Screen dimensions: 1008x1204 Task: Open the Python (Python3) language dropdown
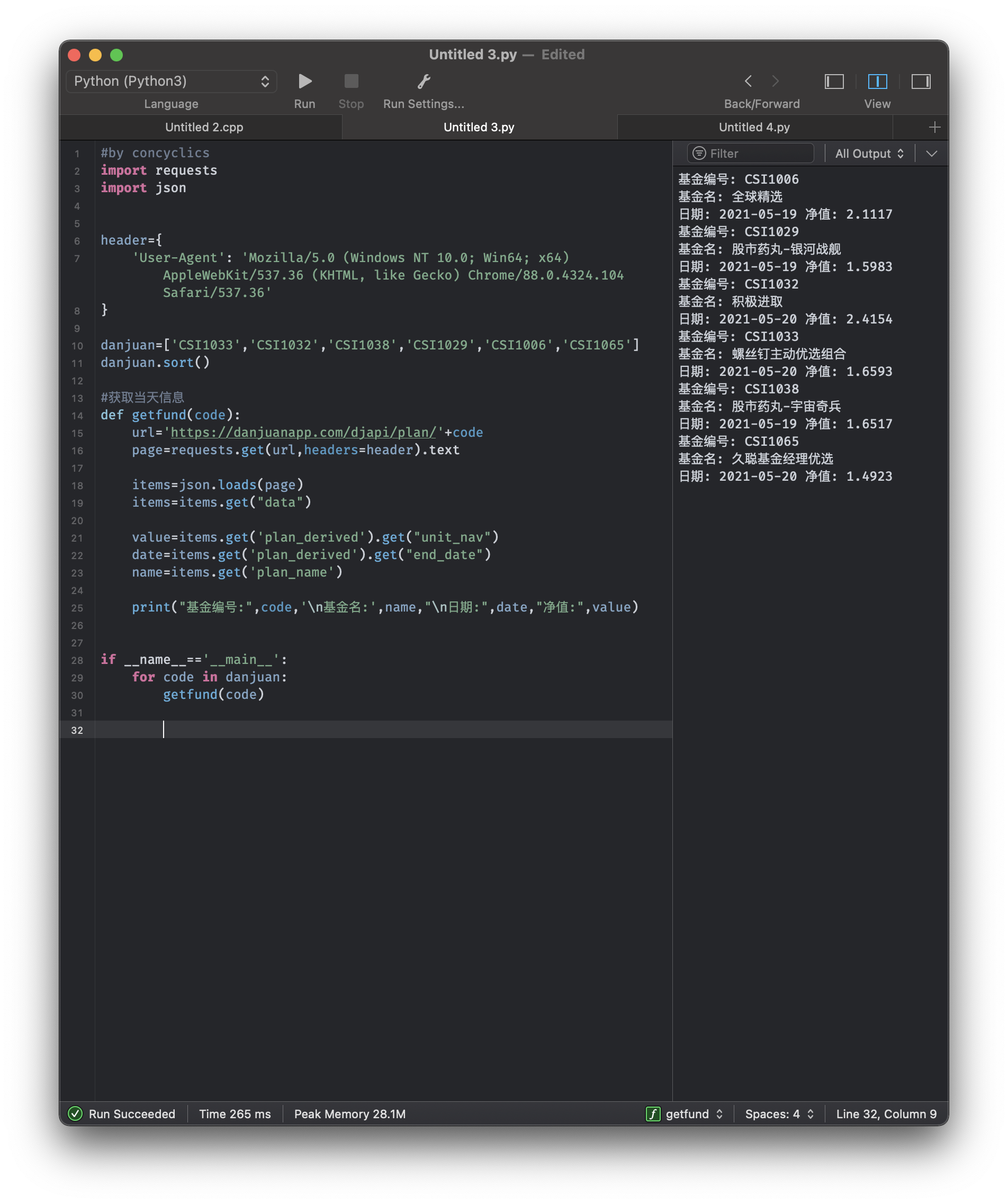click(172, 82)
